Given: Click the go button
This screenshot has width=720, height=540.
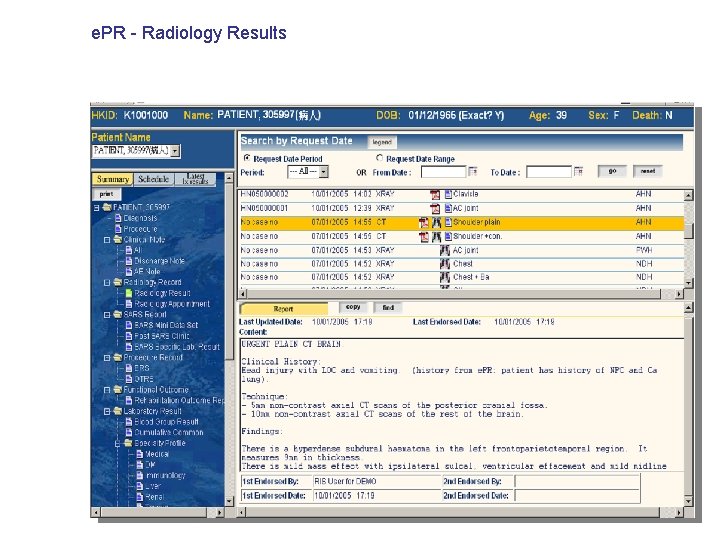Looking at the screenshot, I should coord(612,171).
